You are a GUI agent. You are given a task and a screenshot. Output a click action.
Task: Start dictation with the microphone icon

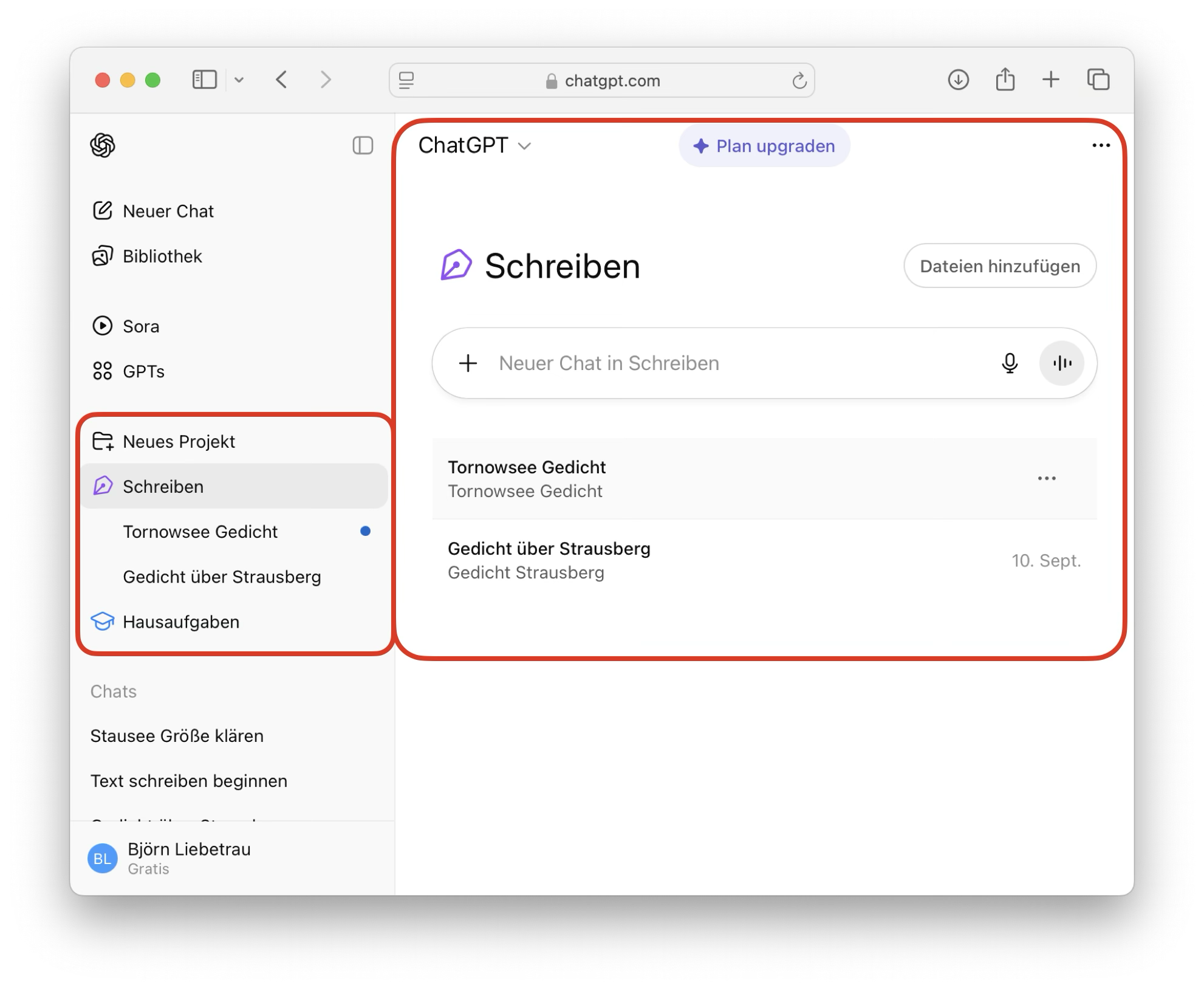(x=1010, y=363)
